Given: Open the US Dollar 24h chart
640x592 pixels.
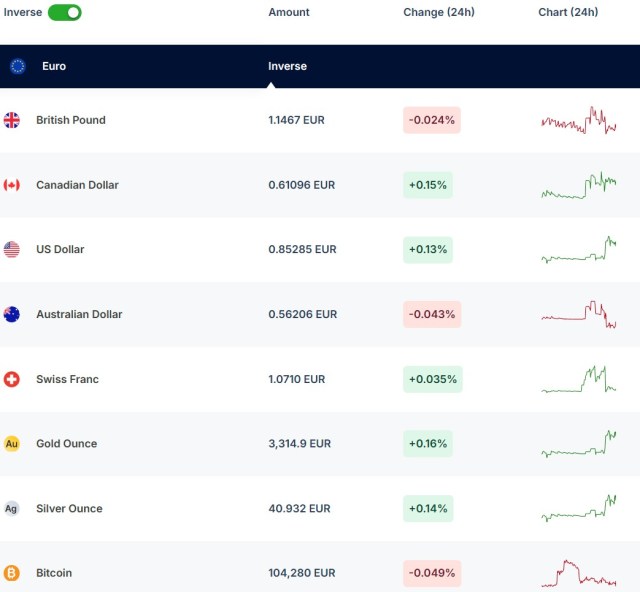Looking at the screenshot, I should (579, 250).
